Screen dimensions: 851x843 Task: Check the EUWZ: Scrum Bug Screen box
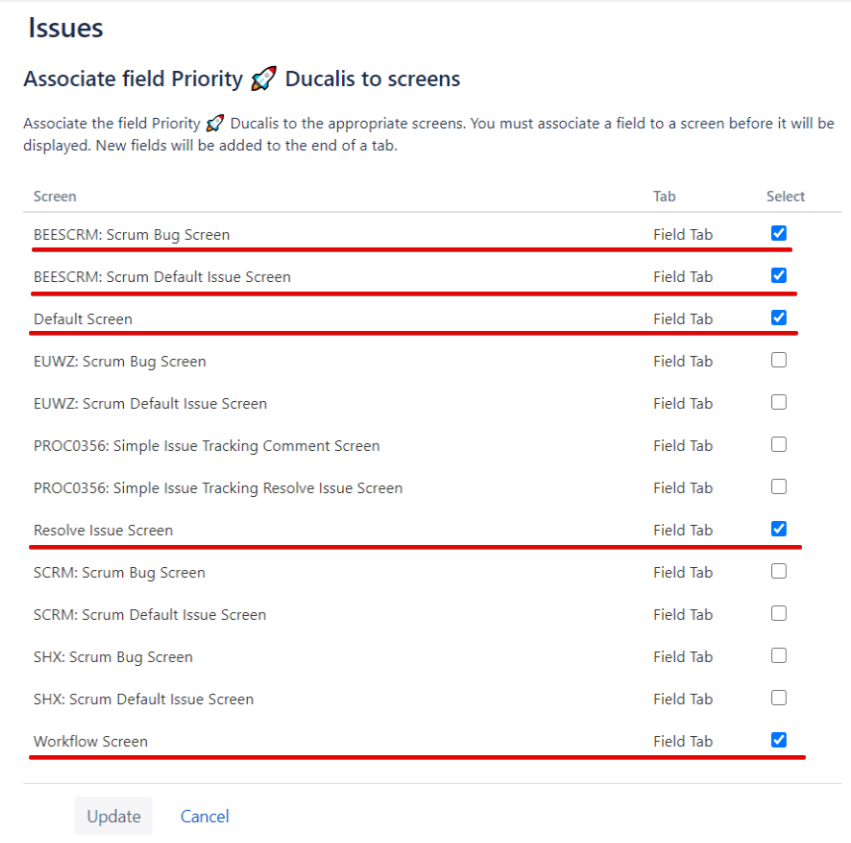click(779, 360)
